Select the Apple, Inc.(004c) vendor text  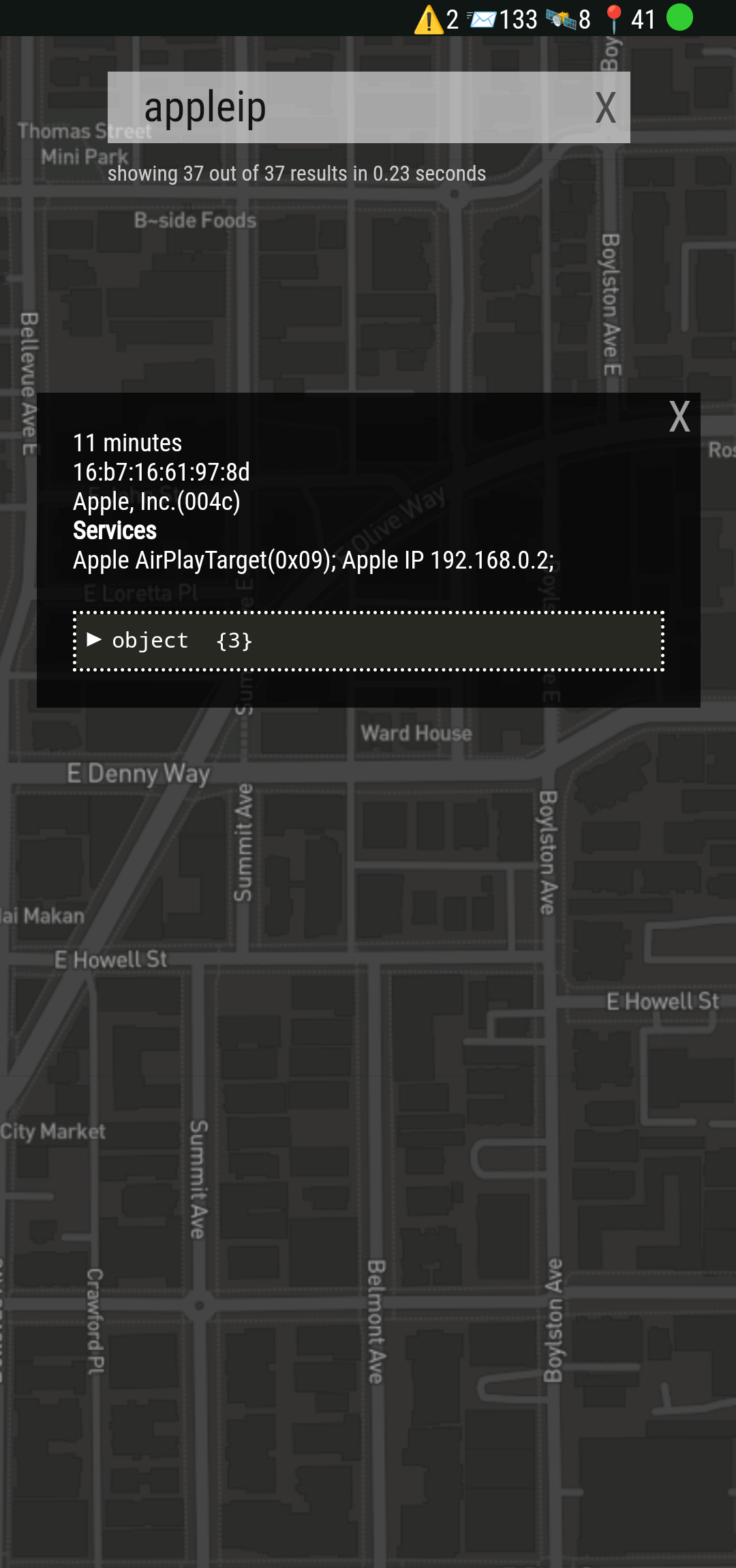point(157,502)
